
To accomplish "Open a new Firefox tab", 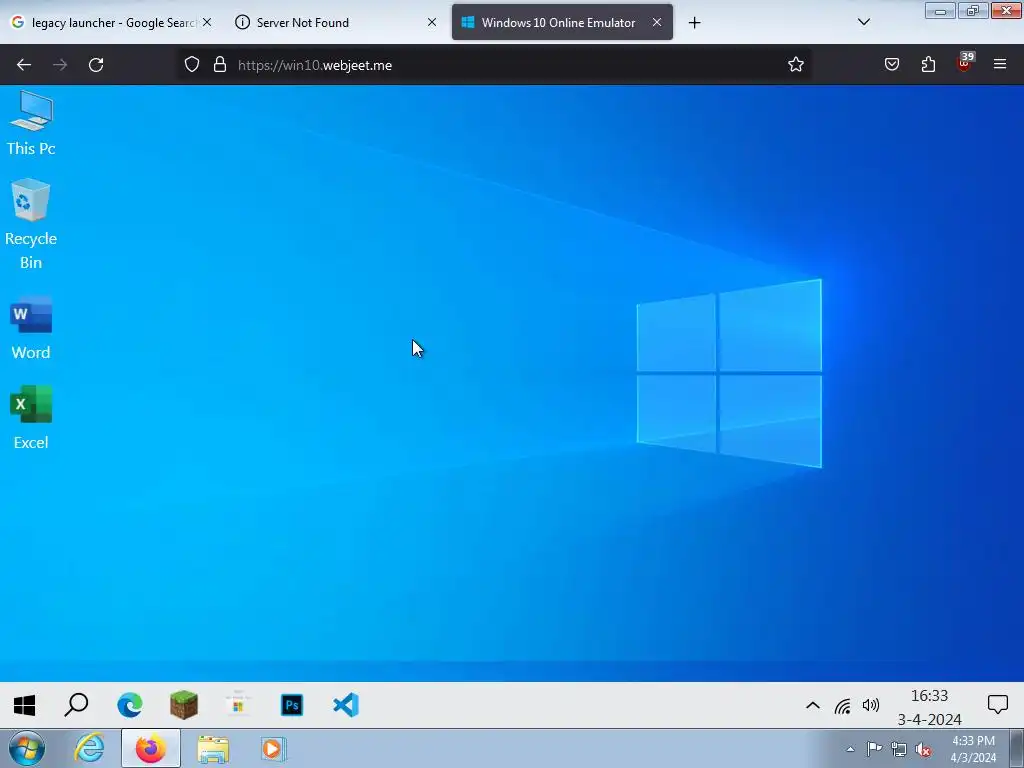I will [695, 23].
